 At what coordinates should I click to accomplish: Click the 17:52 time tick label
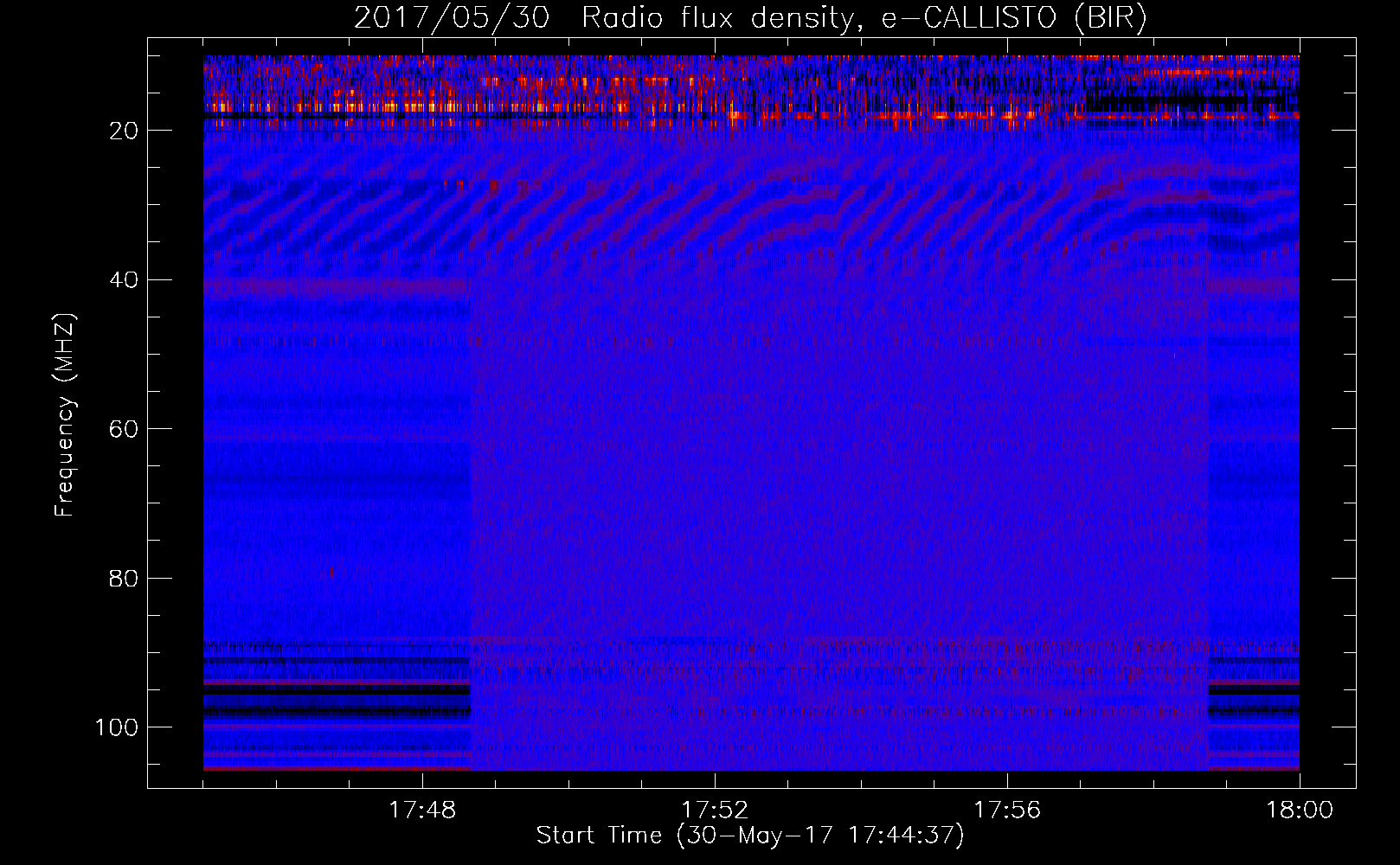tap(715, 811)
